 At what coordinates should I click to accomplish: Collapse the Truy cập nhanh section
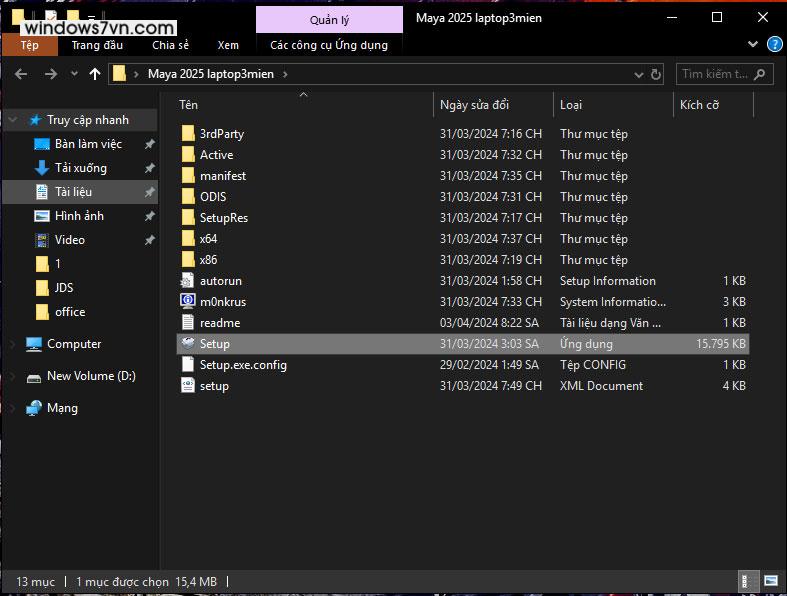pyautogui.click(x=13, y=120)
